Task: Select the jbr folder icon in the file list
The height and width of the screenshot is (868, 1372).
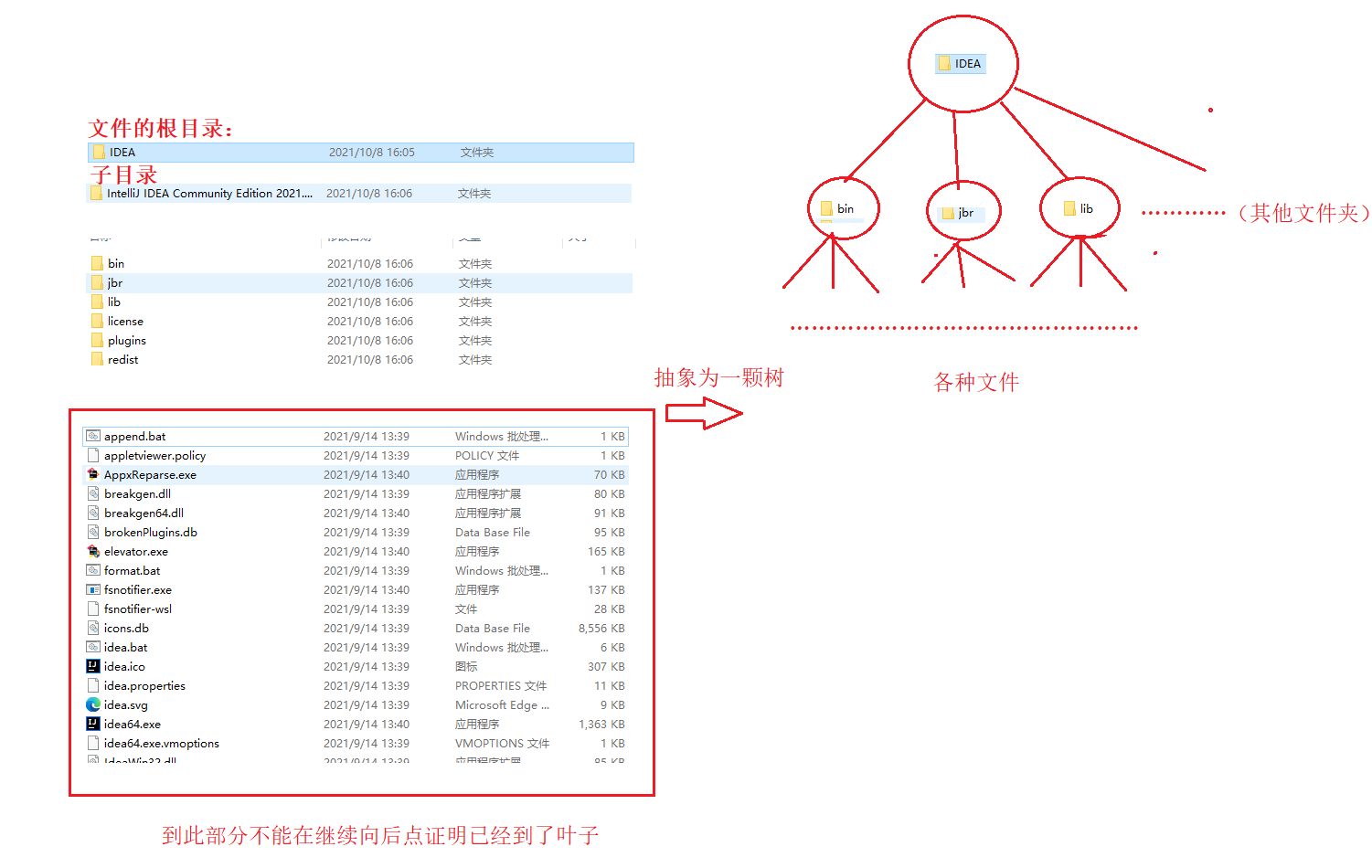Action: click(97, 283)
